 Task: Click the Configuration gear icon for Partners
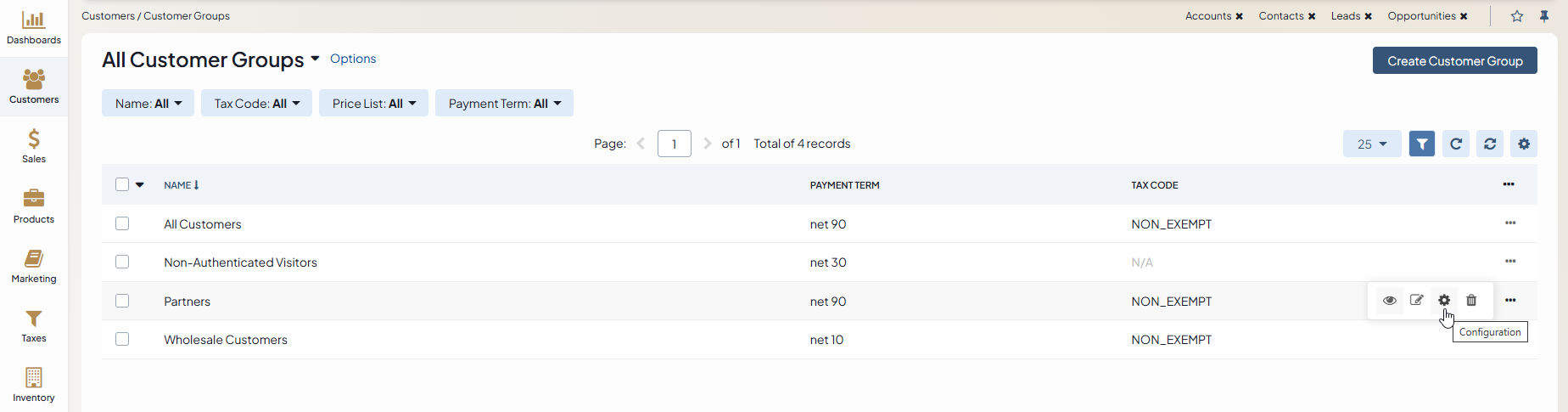(x=1444, y=301)
